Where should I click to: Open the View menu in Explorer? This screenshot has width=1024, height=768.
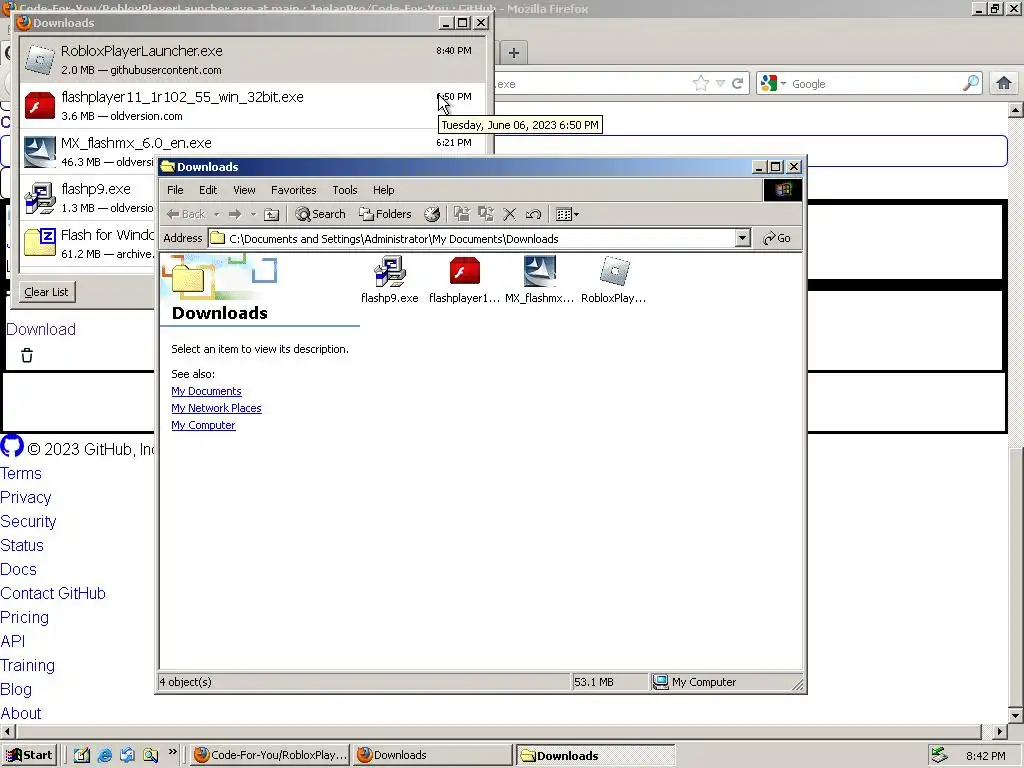click(x=244, y=190)
